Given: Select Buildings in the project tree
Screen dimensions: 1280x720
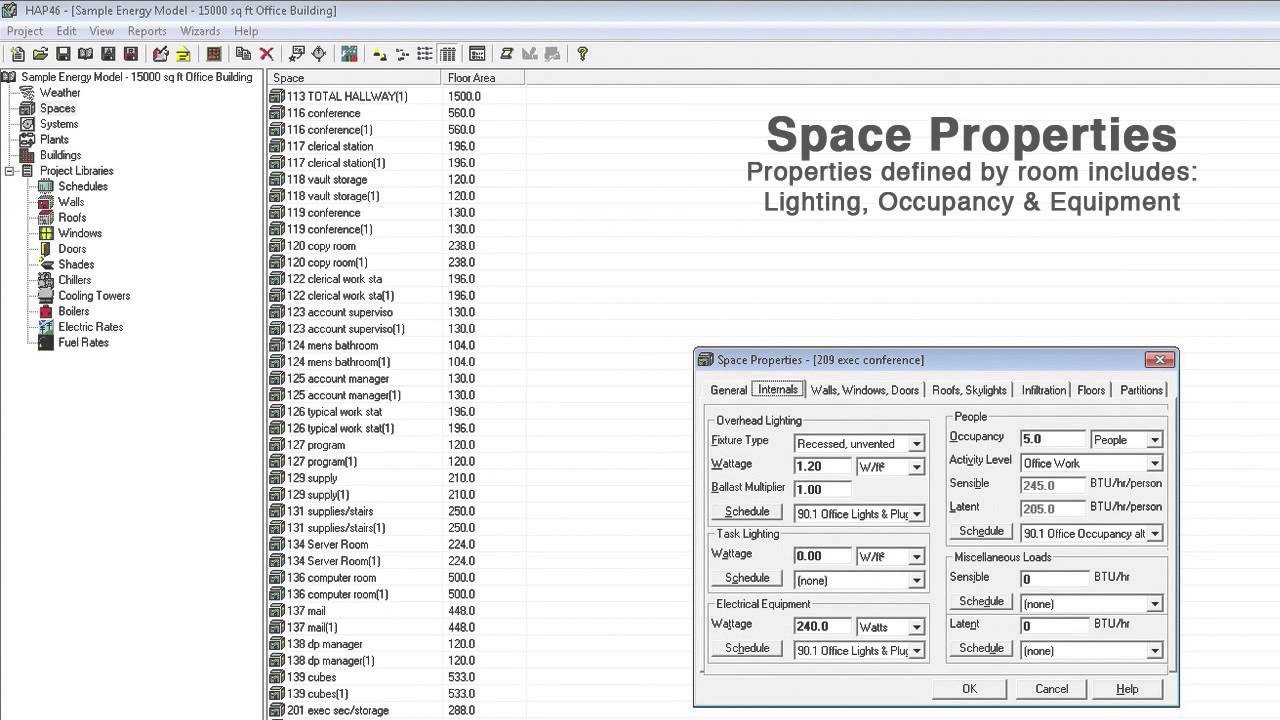Looking at the screenshot, I should [60, 155].
